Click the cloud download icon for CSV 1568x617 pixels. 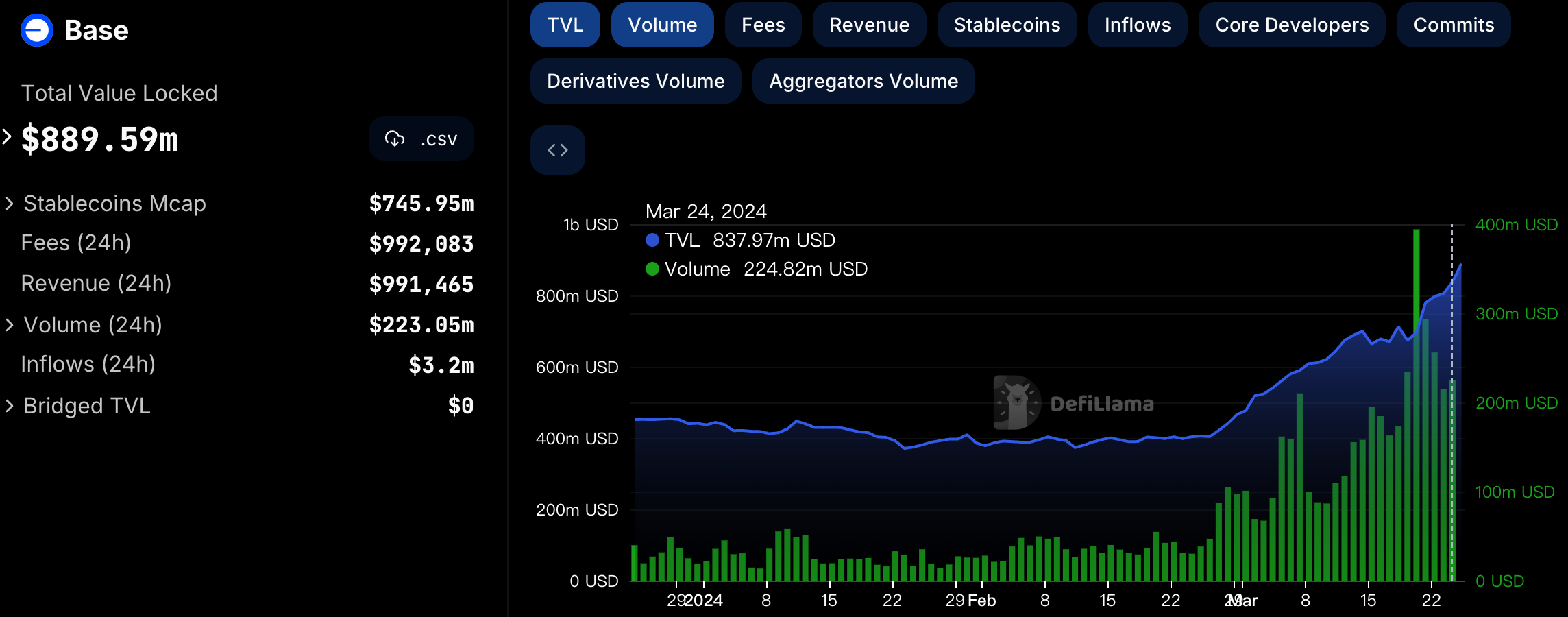click(x=395, y=139)
